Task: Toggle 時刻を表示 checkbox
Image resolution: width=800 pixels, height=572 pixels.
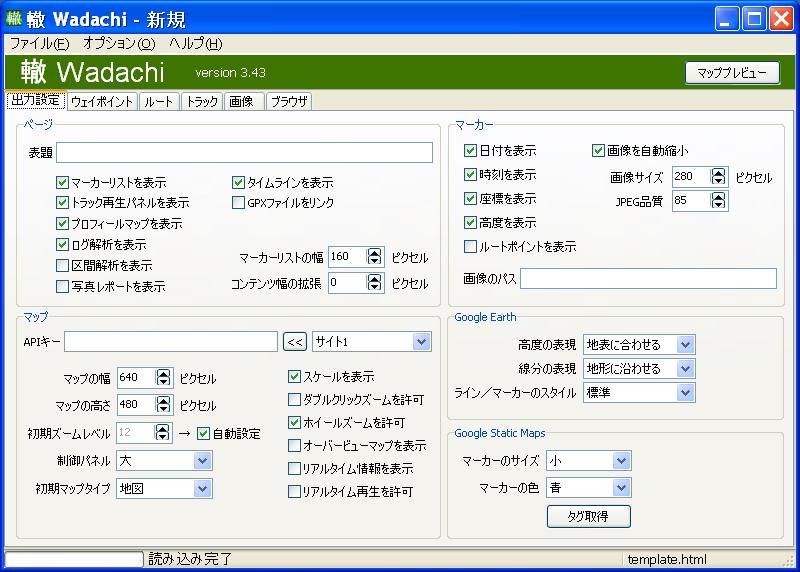Action: pyautogui.click(x=470, y=174)
